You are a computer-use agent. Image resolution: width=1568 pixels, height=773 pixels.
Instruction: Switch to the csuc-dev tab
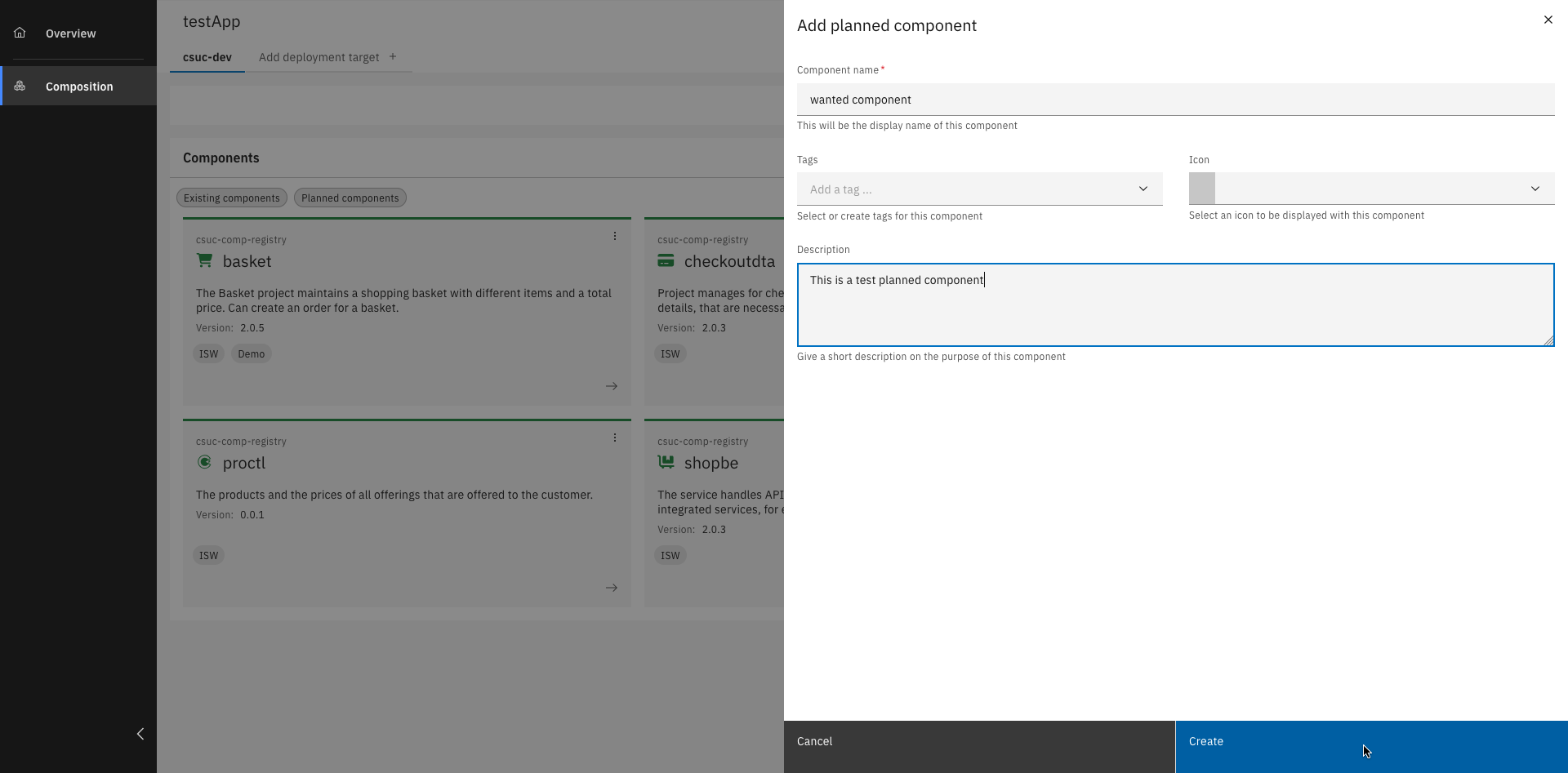click(207, 57)
